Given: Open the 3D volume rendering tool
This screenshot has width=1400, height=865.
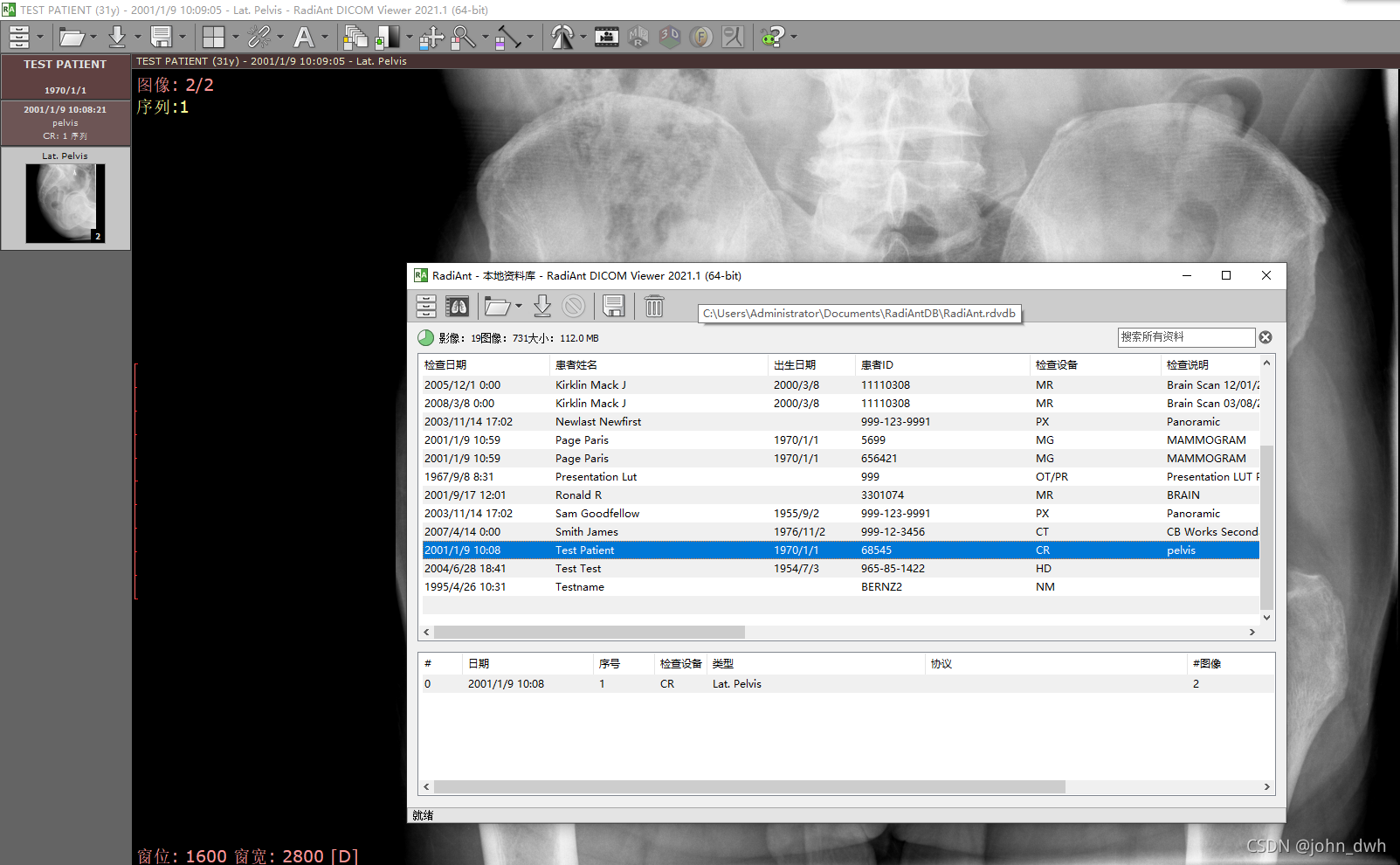Looking at the screenshot, I should [x=668, y=37].
